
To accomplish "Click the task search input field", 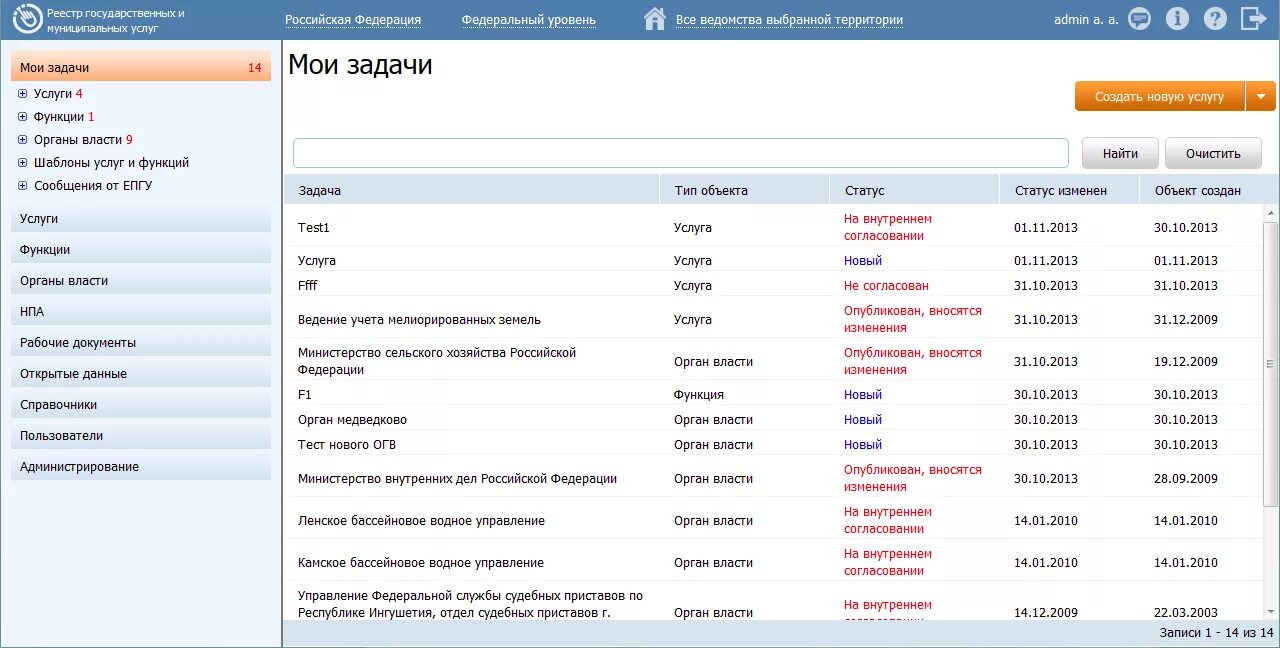I will [681, 153].
